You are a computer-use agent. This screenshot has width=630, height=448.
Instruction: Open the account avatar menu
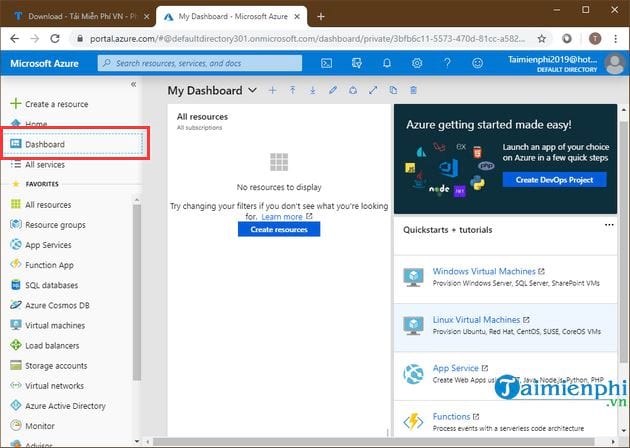[x=614, y=64]
